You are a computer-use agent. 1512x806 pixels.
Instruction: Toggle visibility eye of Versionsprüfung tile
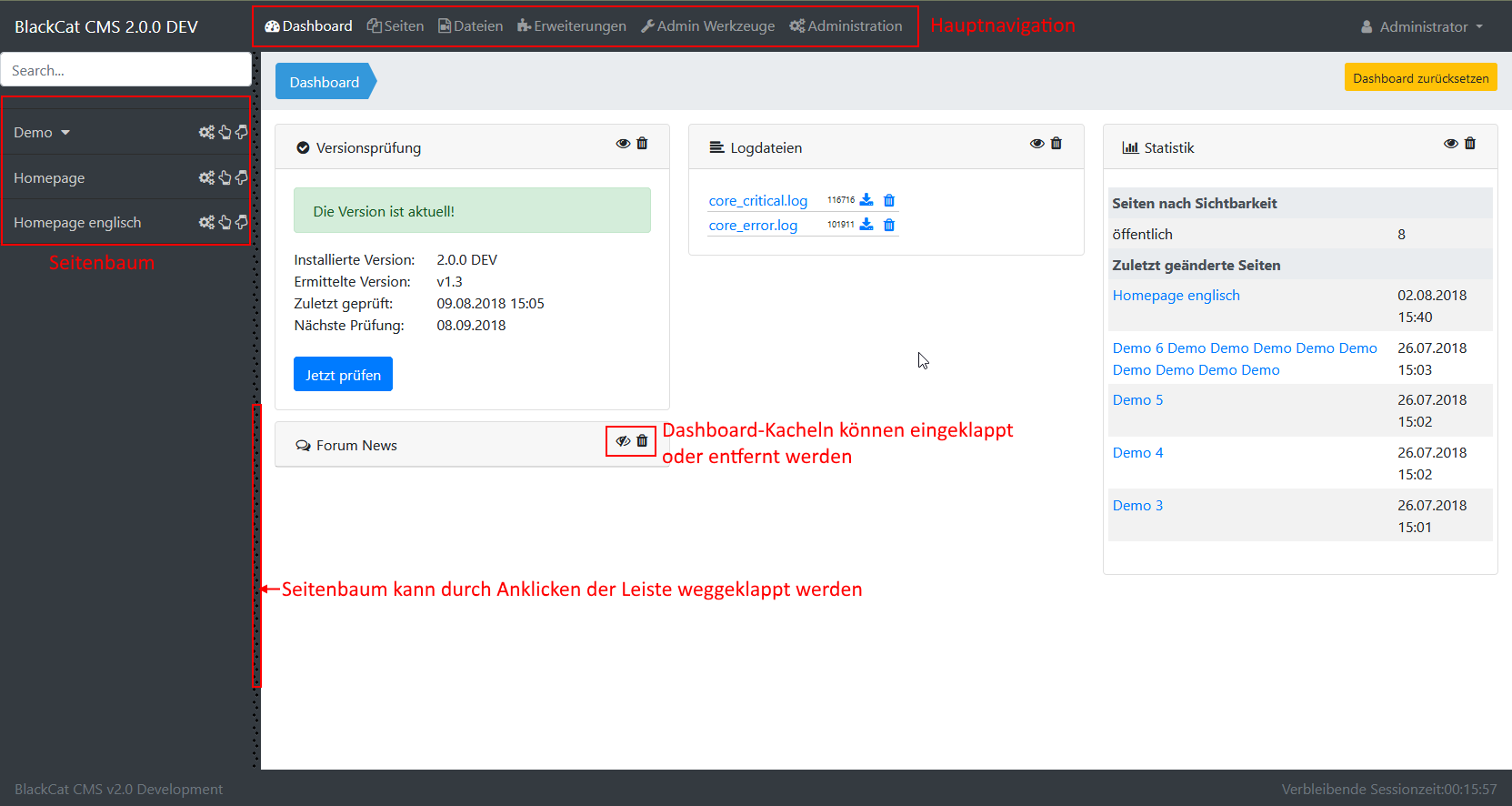tap(623, 144)
